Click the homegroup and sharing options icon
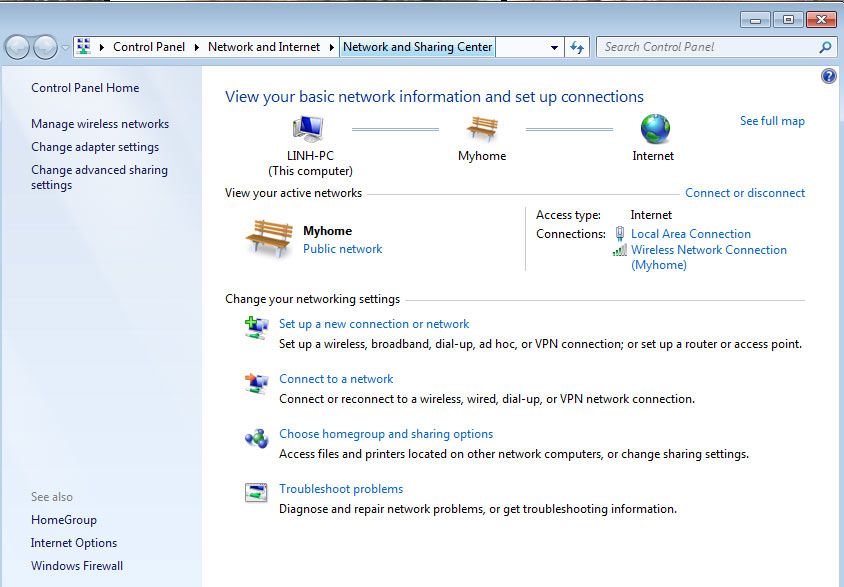The image size is (844, 587). (x=257, y=437)
